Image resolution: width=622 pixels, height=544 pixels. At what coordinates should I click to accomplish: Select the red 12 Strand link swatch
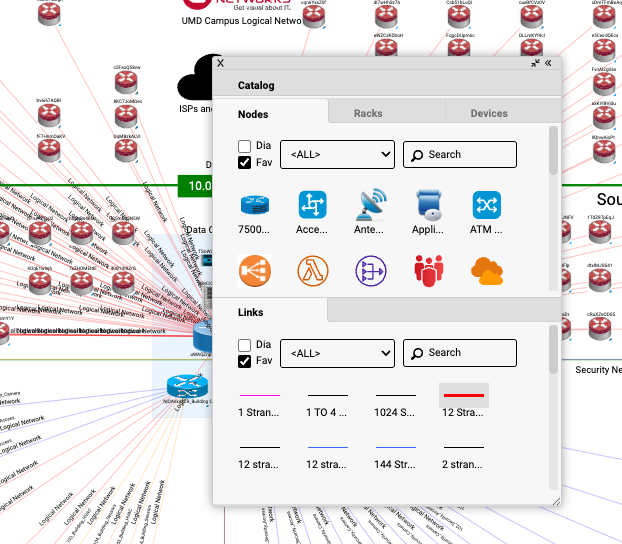[464, 396]
